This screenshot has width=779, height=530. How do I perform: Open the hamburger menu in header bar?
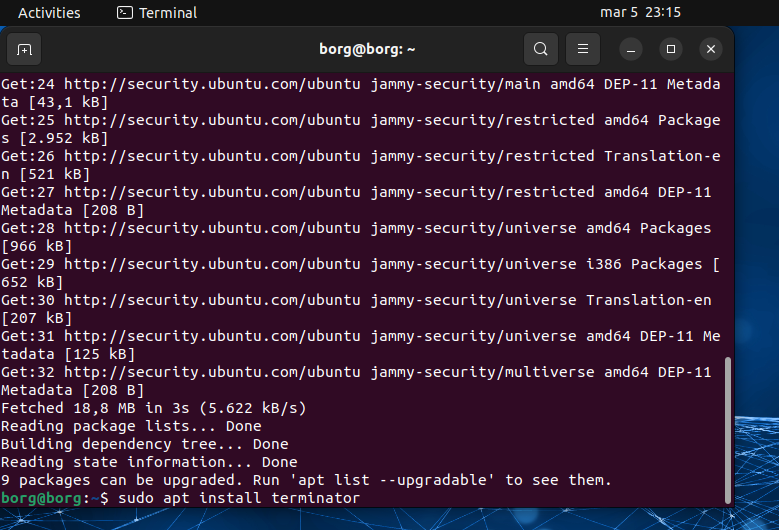click(x=583, y=49)
